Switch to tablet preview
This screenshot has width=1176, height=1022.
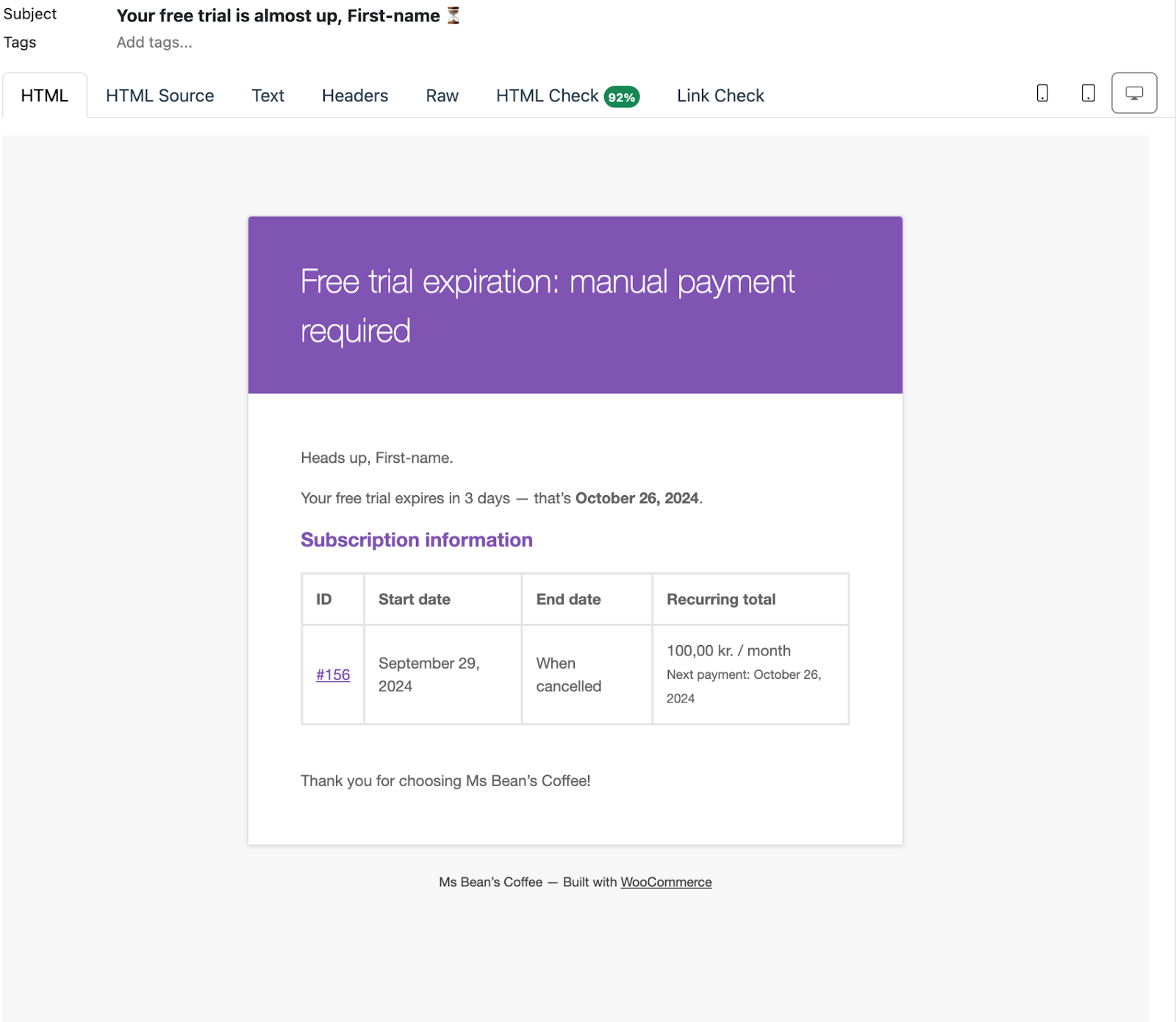(x=1088, y=93)
